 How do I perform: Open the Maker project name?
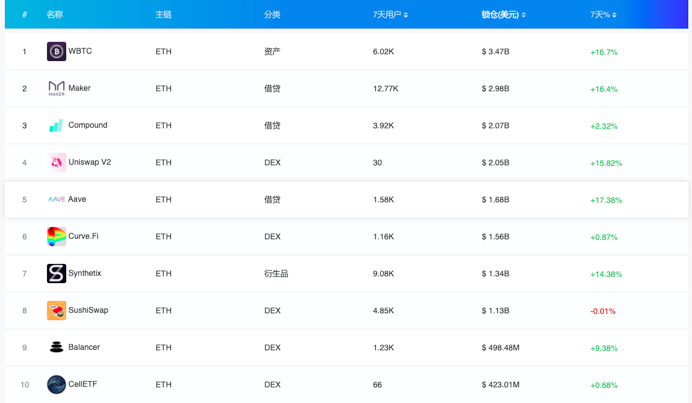pos(79,88)
